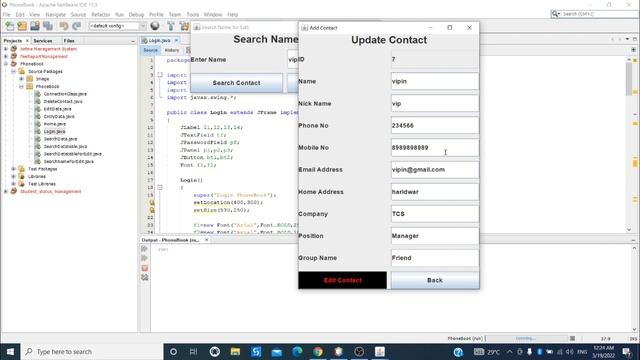Screen dimensions: 640x360
Task: Switch to the Services tab
Action: pyautogui.click(x=42, y=41)
